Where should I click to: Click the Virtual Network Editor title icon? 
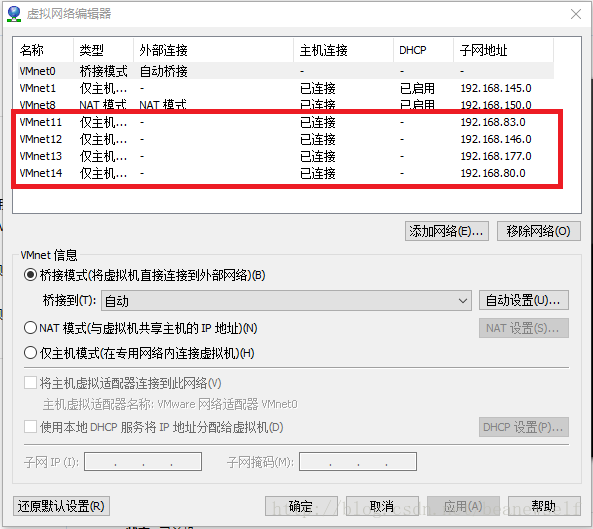click(x=14, y=14)
